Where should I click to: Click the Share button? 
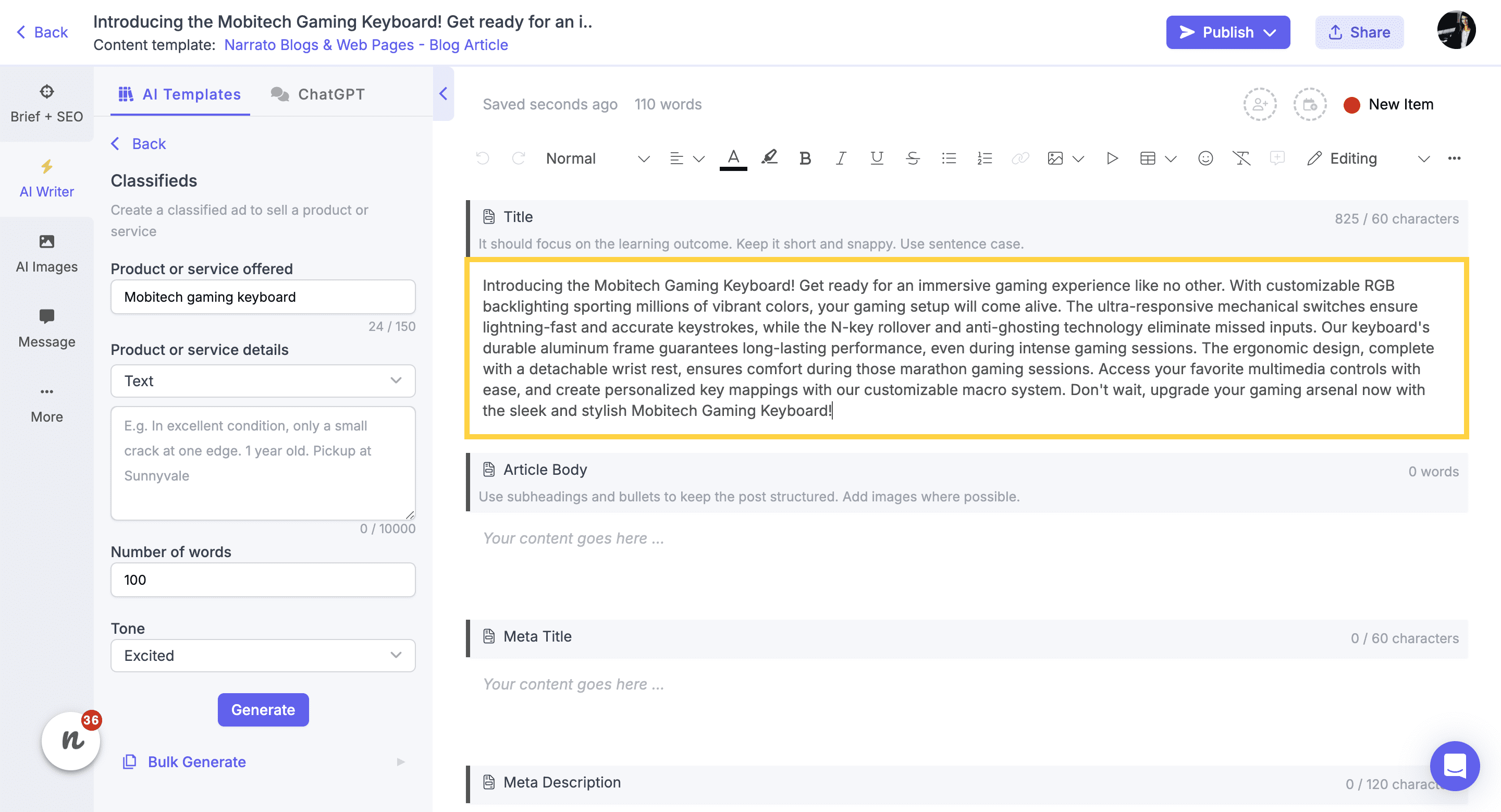coord(1359,33)
